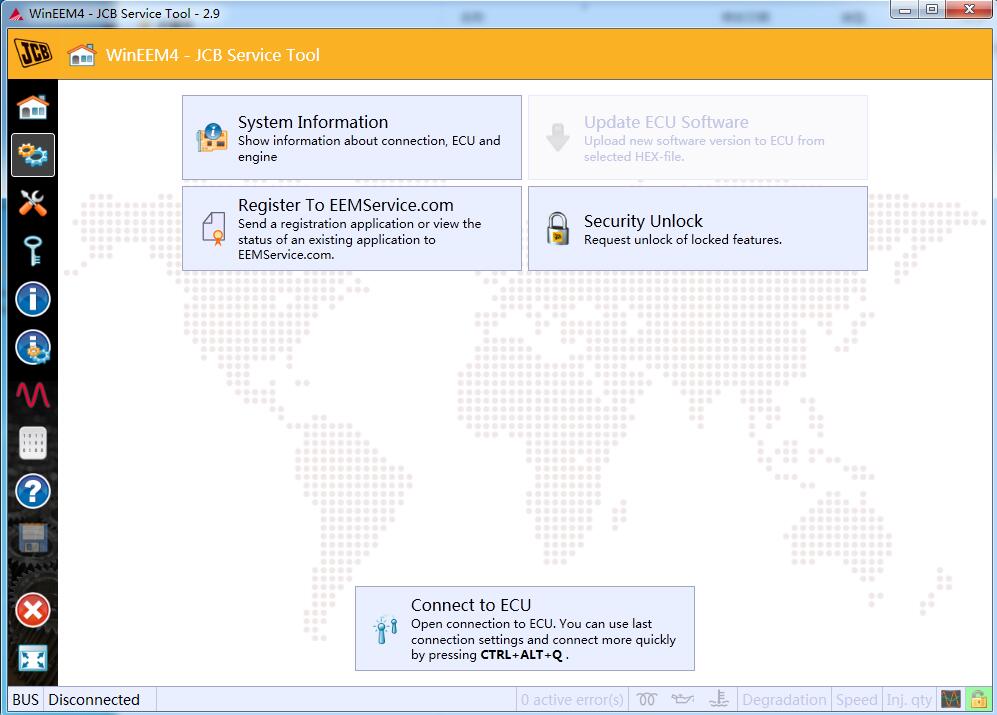This screenshot has height=715, width=997.
Task: Open the wrench and screwdriver tools icon
Action: tap(33, 203)
